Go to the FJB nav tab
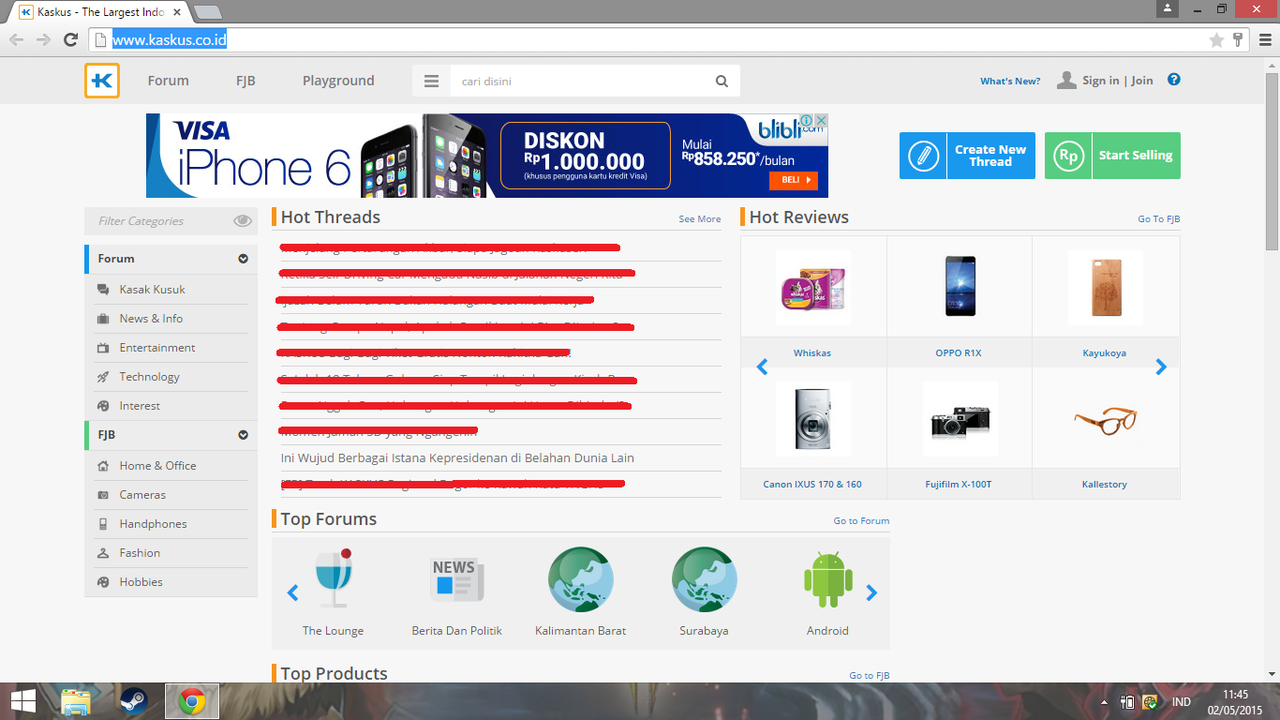1280x720 pixels. point(245,81)
